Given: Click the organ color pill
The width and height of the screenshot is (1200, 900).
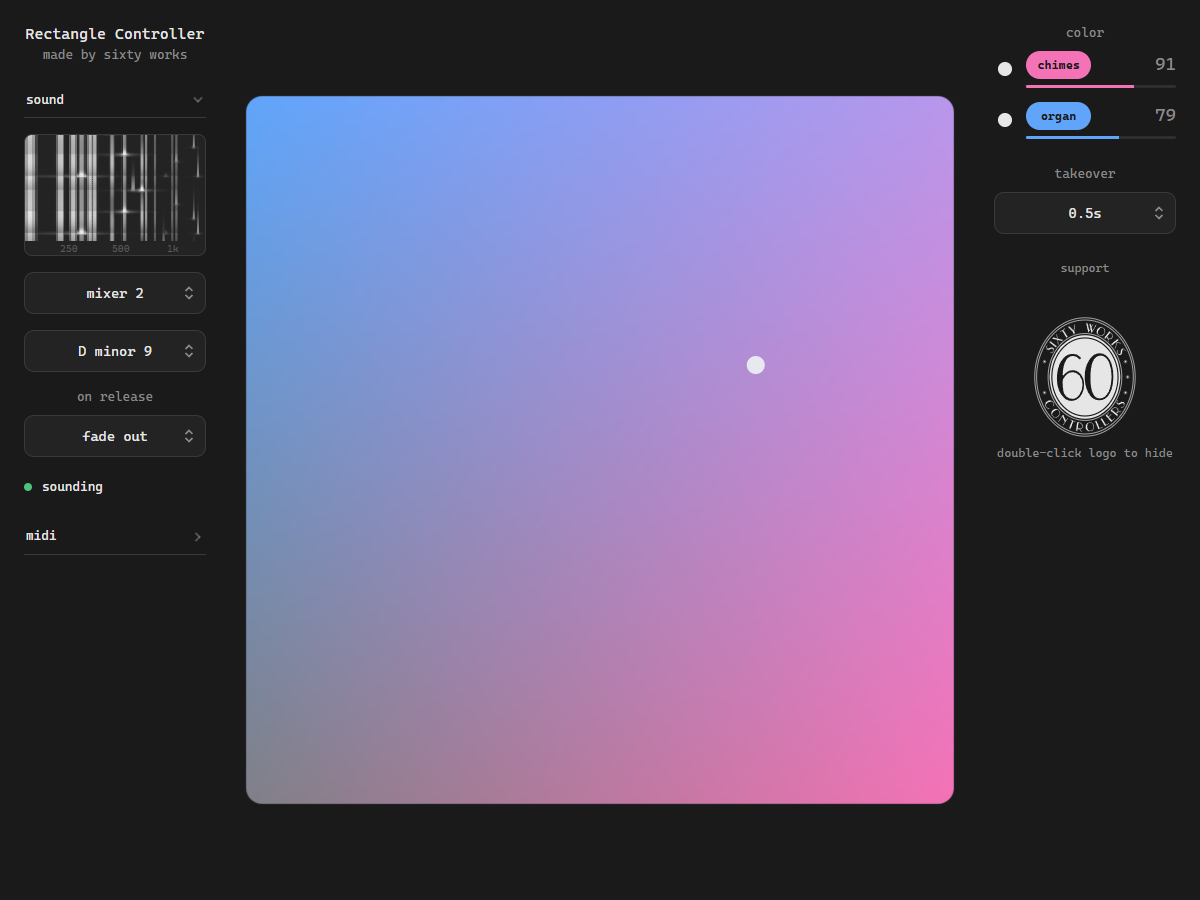Looking at the screenshot, I should coord(1058,116).
